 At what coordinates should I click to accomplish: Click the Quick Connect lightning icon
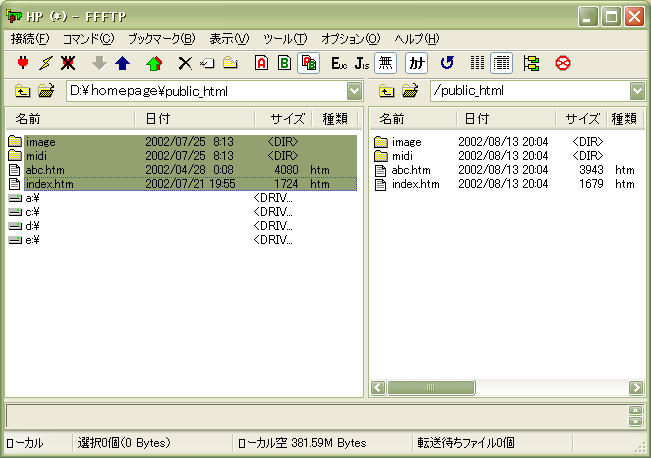click(45, 63)
